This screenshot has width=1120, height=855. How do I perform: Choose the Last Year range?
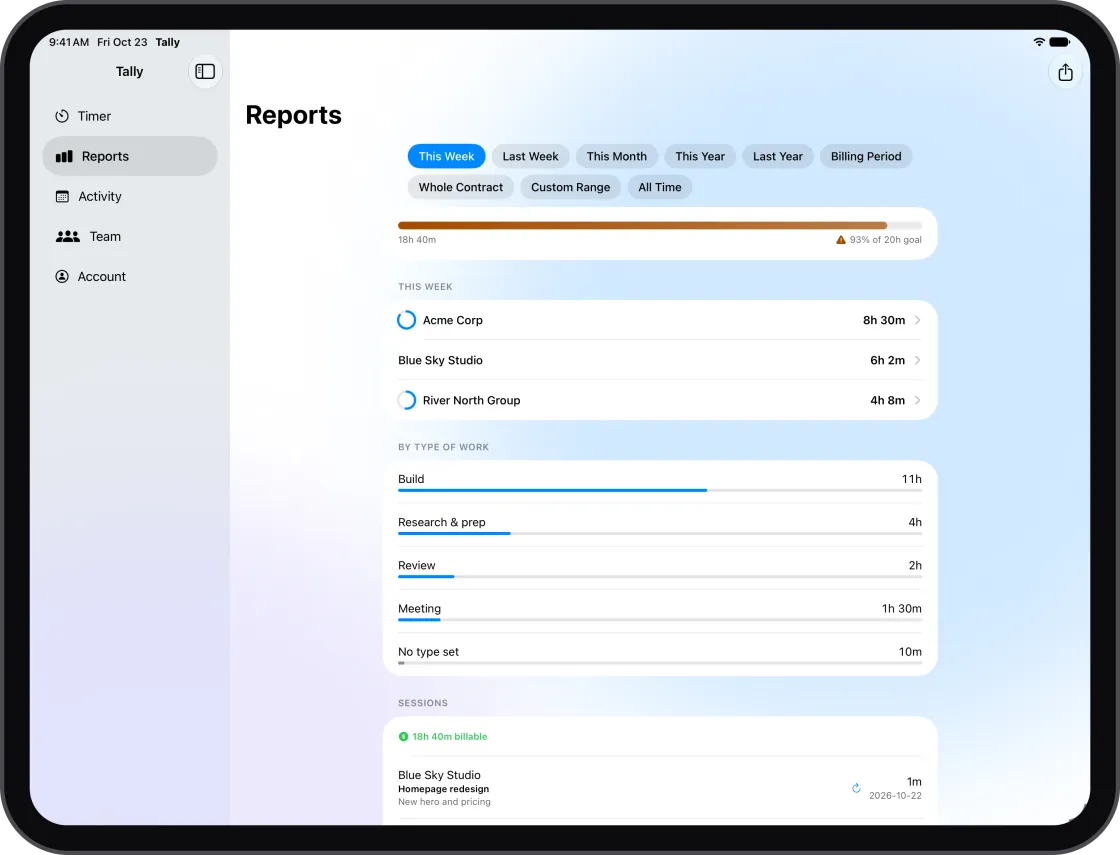coord(778,156)
